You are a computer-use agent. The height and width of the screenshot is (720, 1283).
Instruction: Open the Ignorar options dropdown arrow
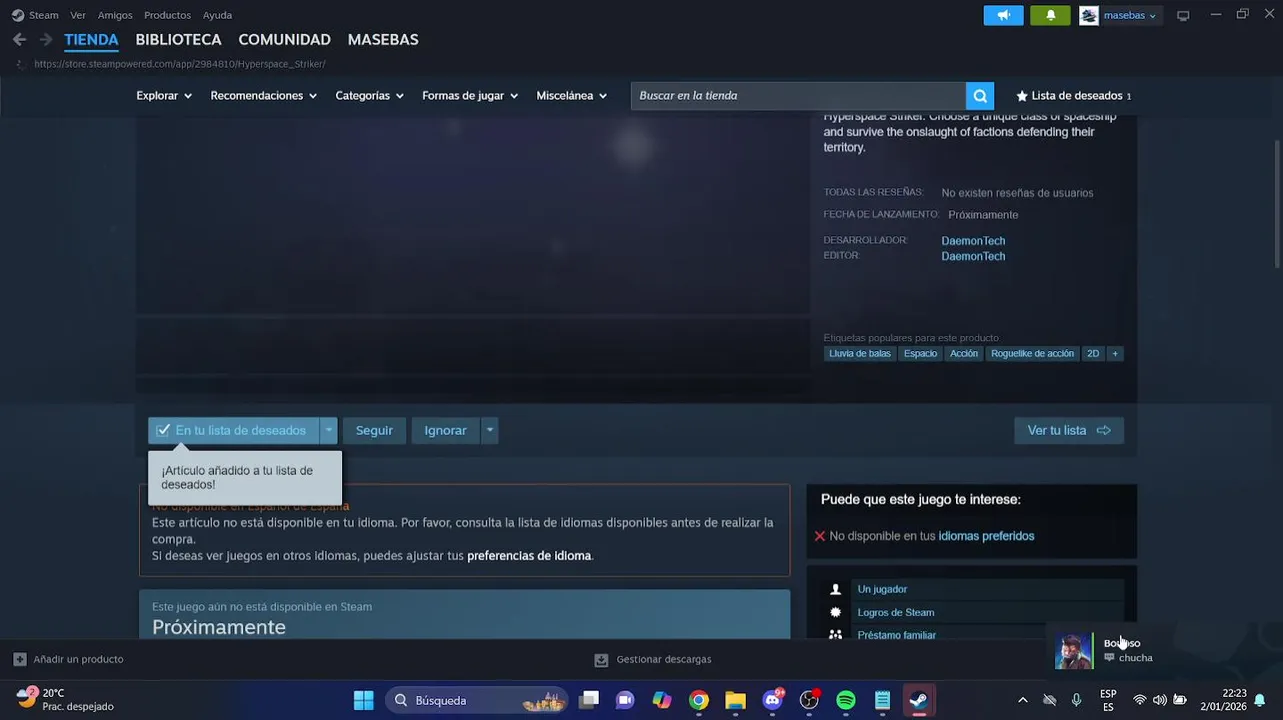(489, 430)
